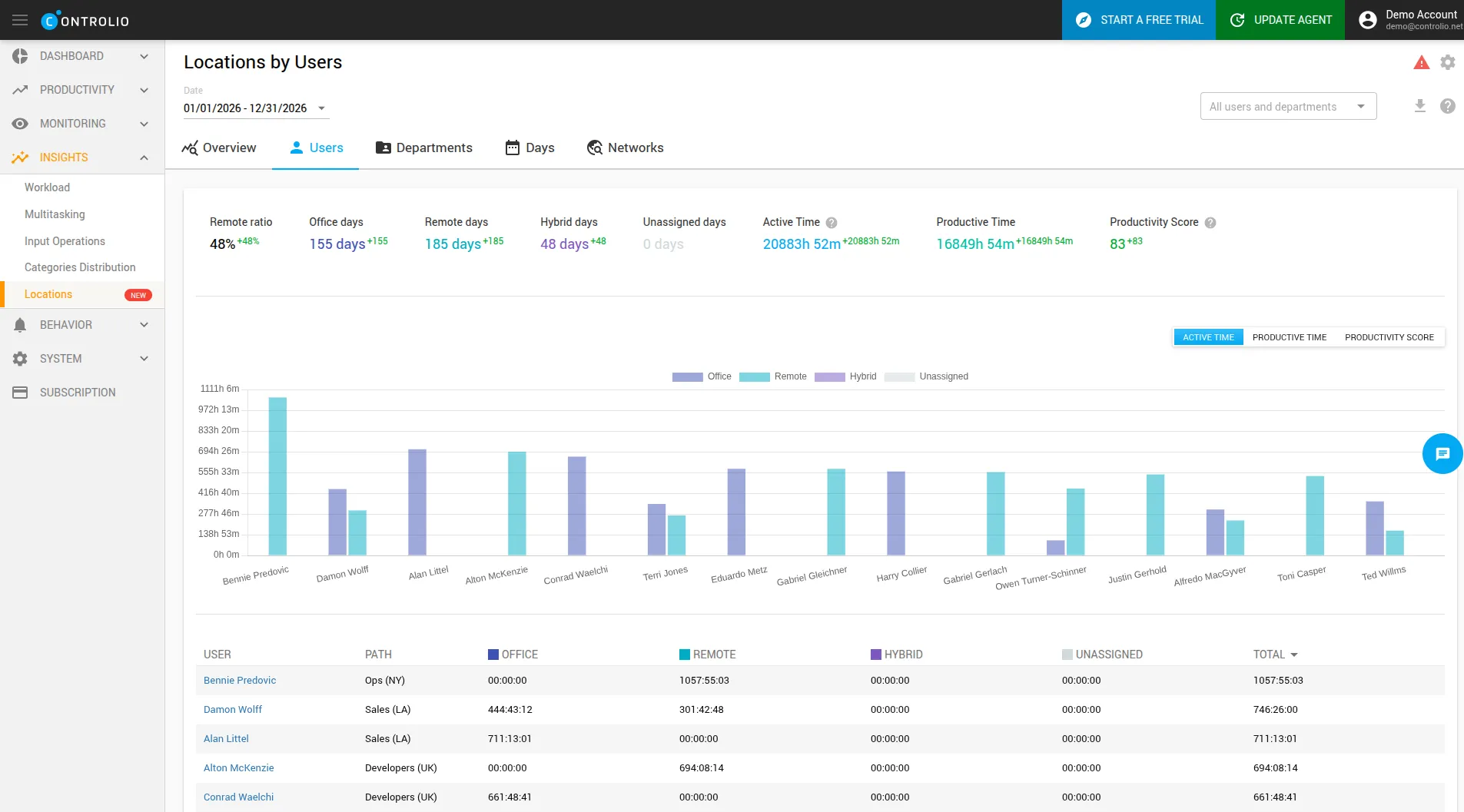Screen dimensions: 1464x812
Task: Expand the Behavior menu chevron
Action: pos(144,325)
